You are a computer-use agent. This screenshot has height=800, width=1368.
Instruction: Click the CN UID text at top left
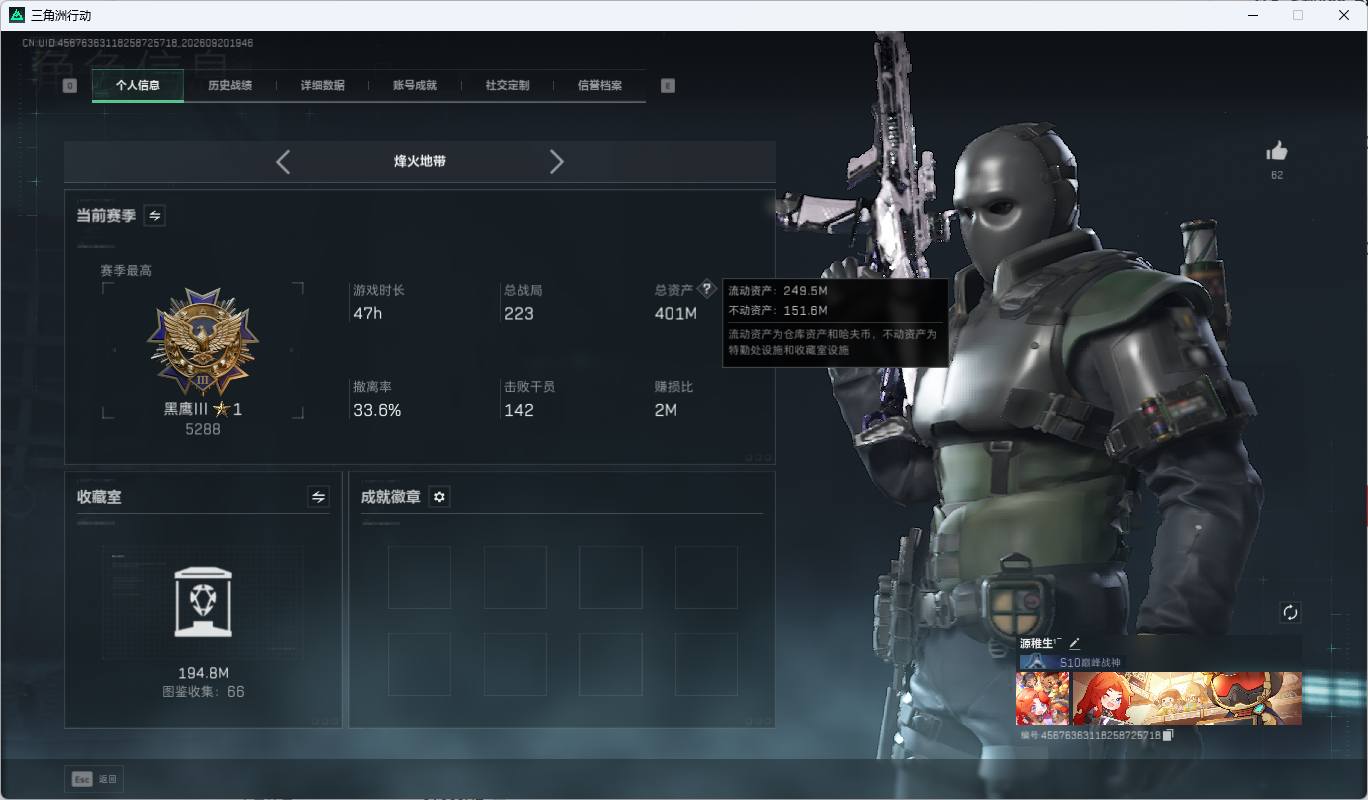coord(138,44)
